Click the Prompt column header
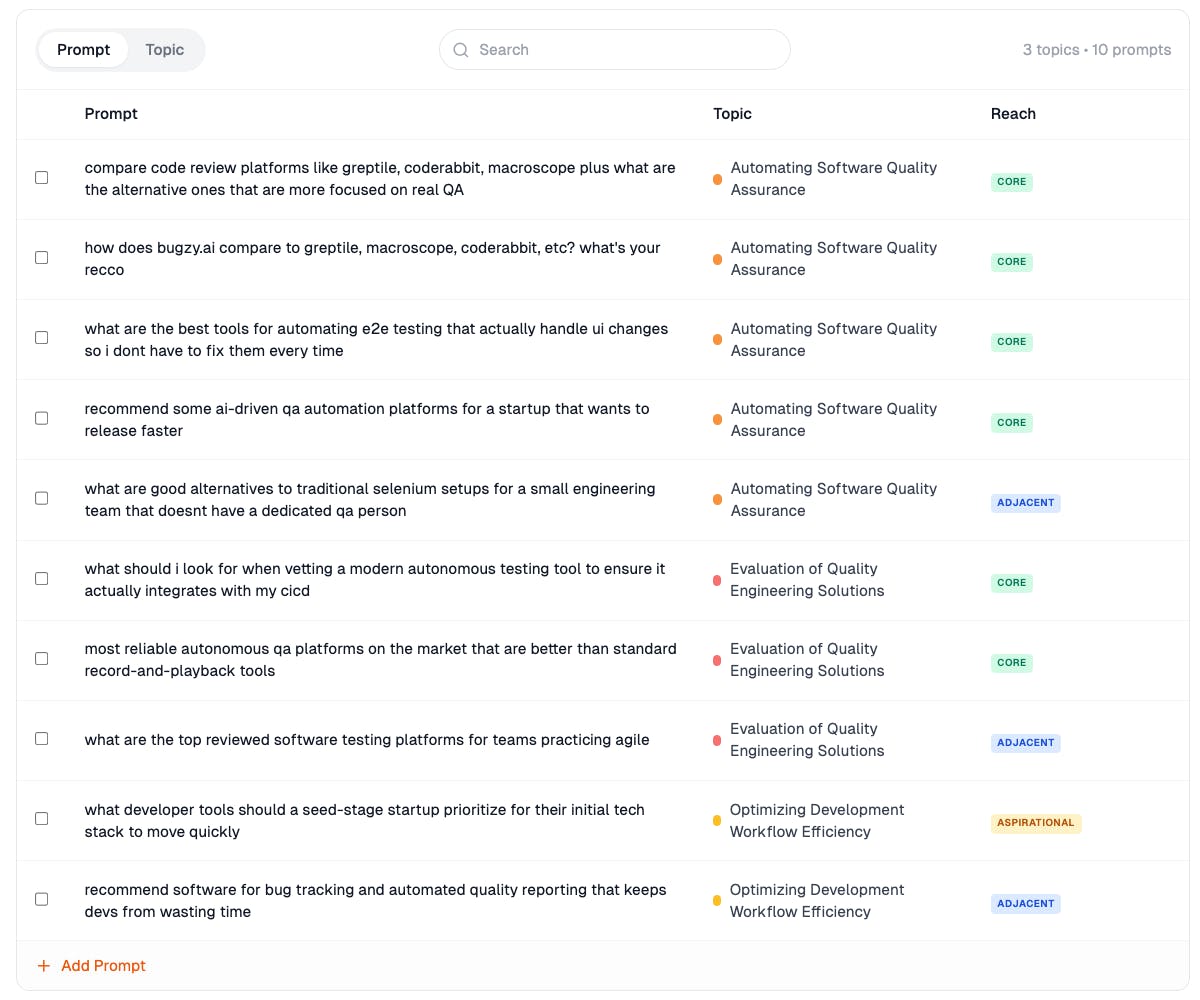 (x=111, y=114)
